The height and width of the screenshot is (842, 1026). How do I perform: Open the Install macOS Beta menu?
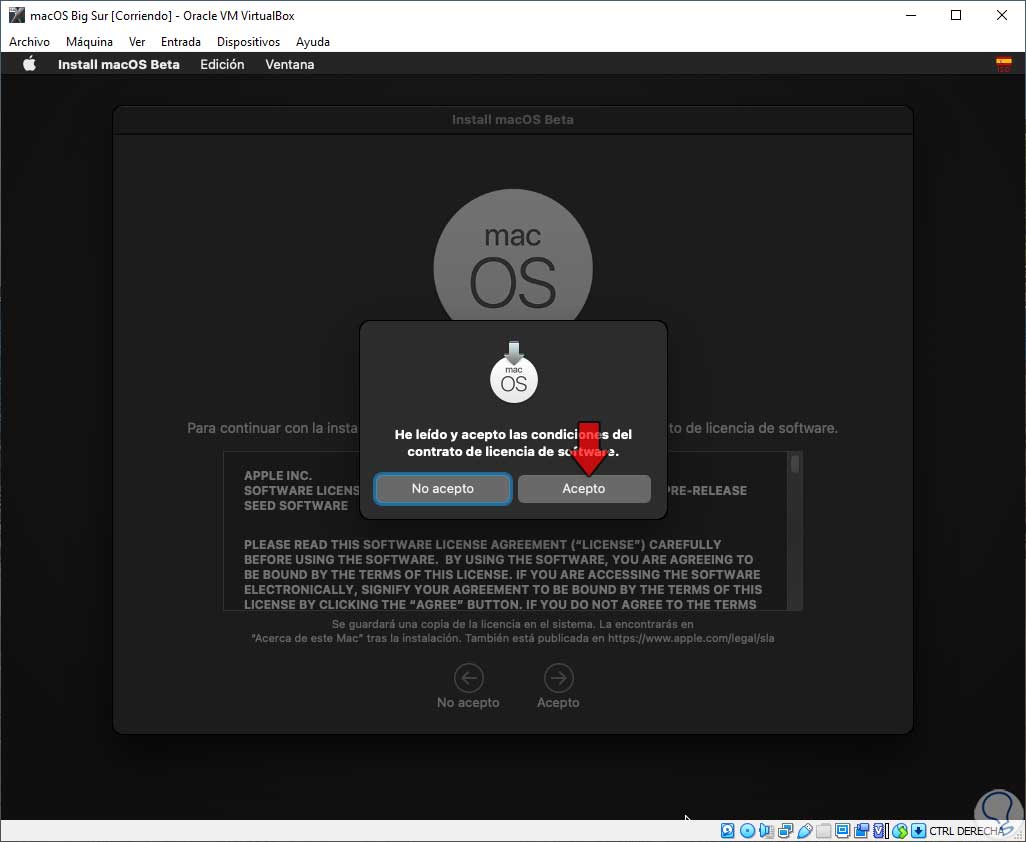click(118, 64)
